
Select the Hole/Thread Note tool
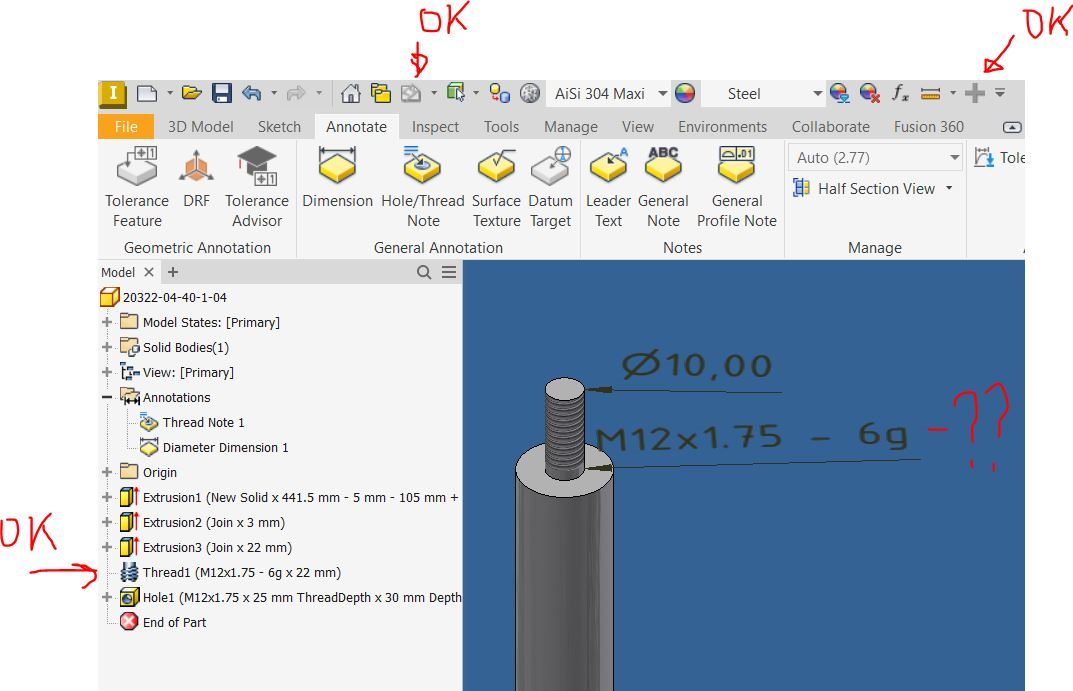423,187
